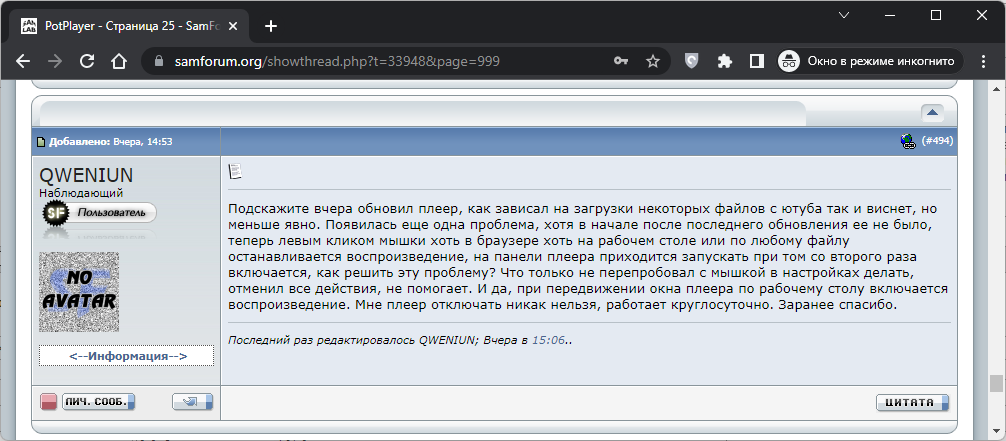The height and width of the screenshot is (441, 1006).
Task: Open a new browser tab
Action: click(270, 25)
